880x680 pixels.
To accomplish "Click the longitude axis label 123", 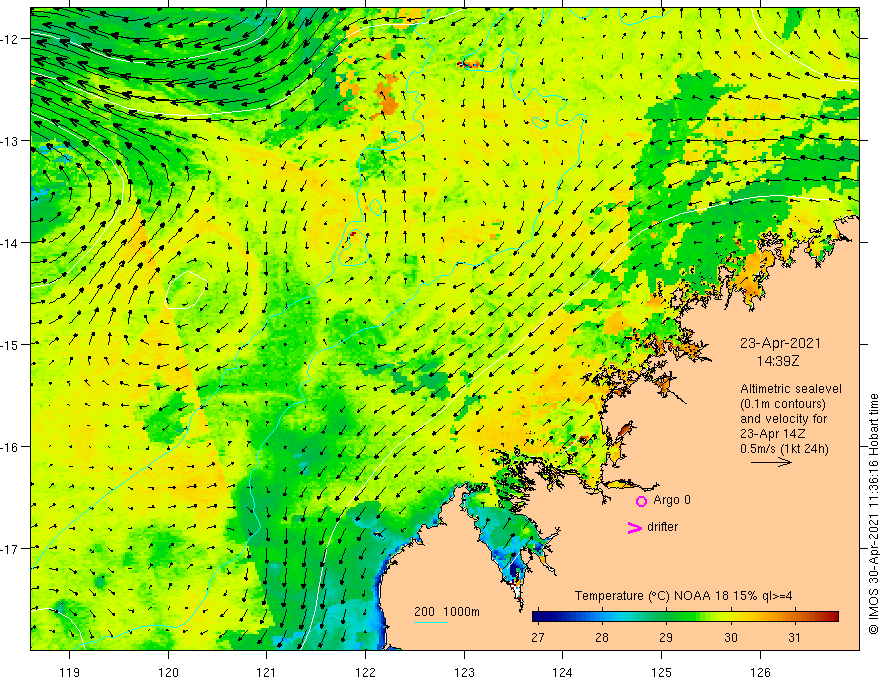I will (x=464, y=672).
